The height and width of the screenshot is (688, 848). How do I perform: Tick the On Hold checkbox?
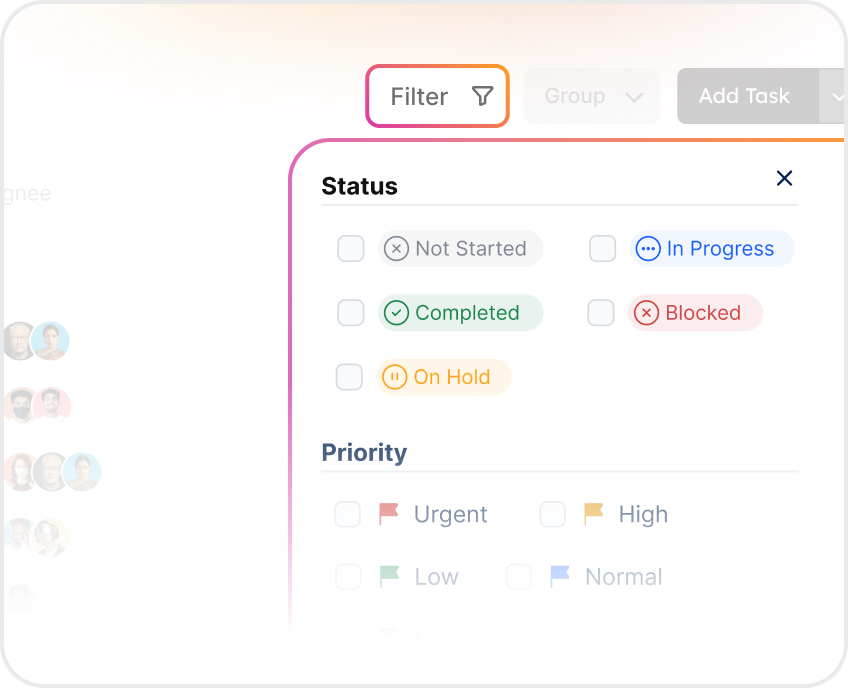(349, 377)
